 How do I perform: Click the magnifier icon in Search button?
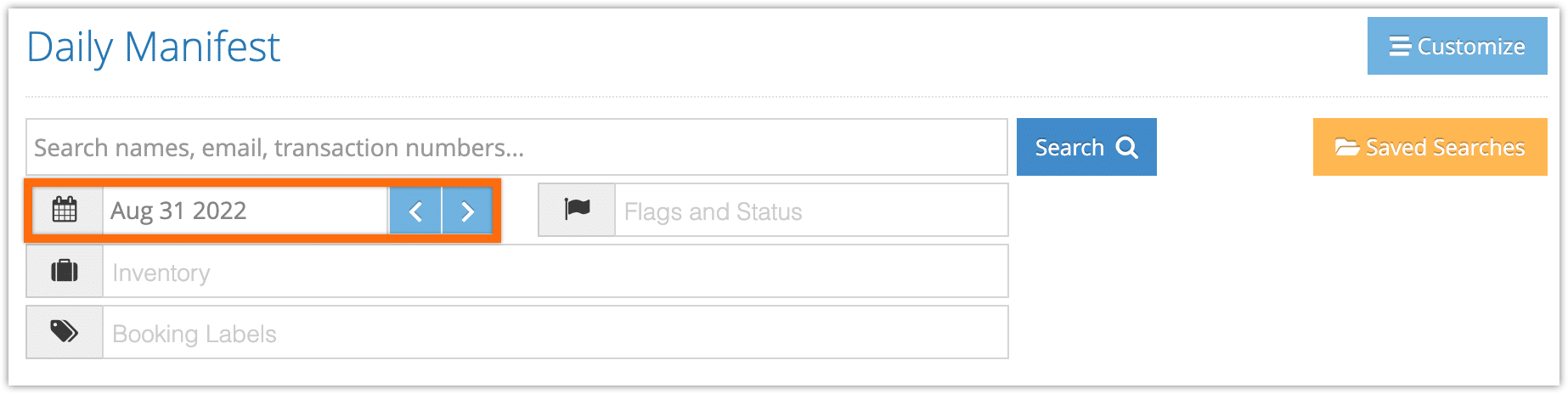[x=1127, y=148]
